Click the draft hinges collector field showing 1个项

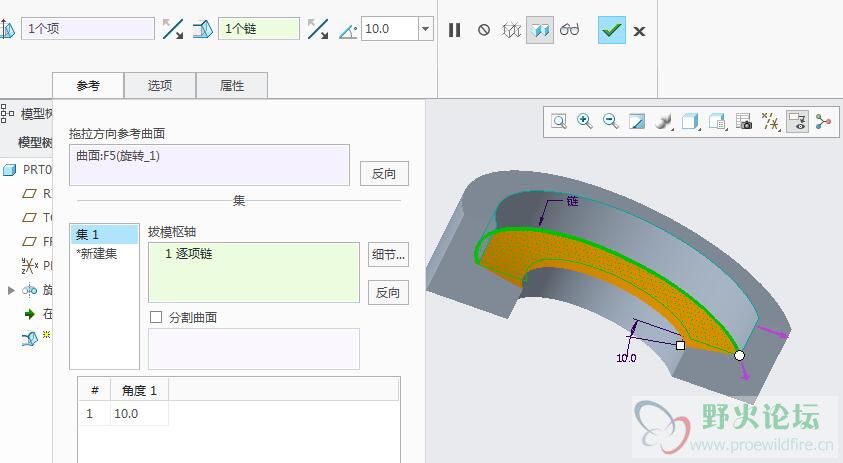click(88, 29)
